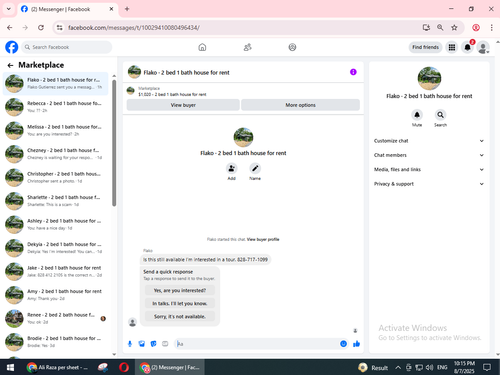Open Melissa conversation in the list
Image resolution: width=500 pixels, height=375 pixels.
tap(55, 131)
